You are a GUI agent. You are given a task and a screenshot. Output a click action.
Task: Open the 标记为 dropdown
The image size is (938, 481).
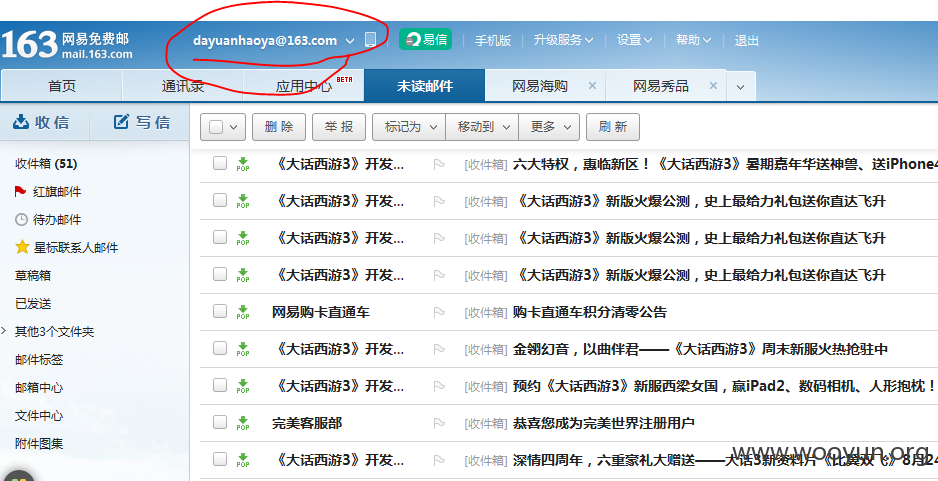click(409, 127)
